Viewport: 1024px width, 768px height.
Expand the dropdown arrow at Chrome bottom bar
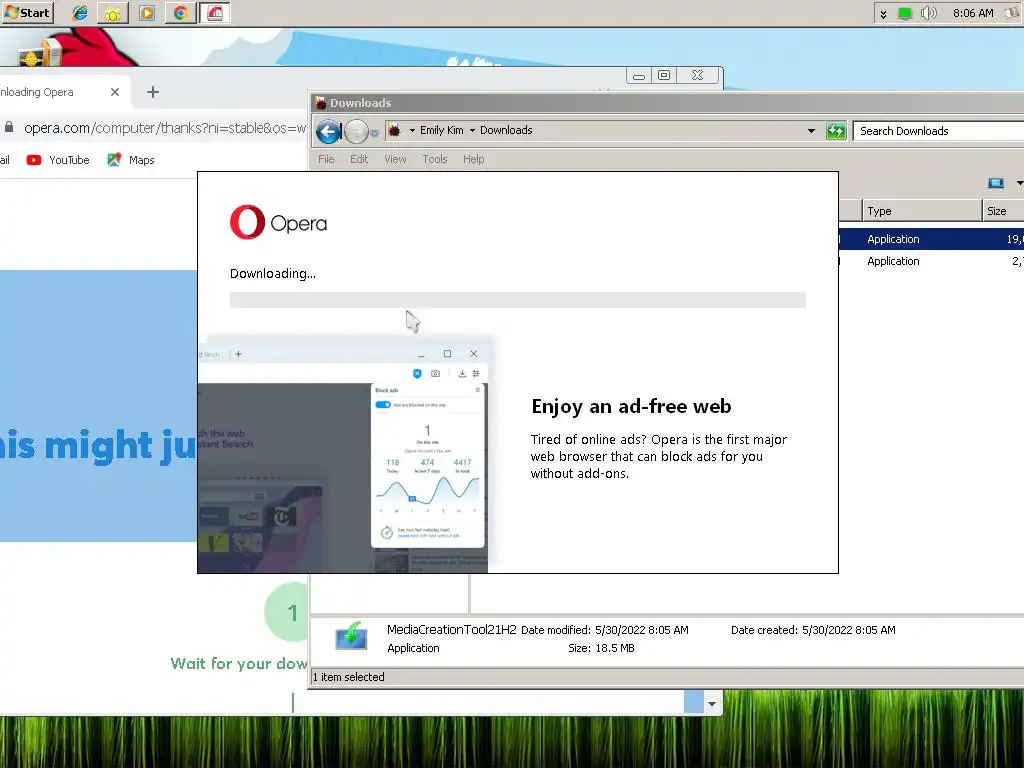[712, 704]
